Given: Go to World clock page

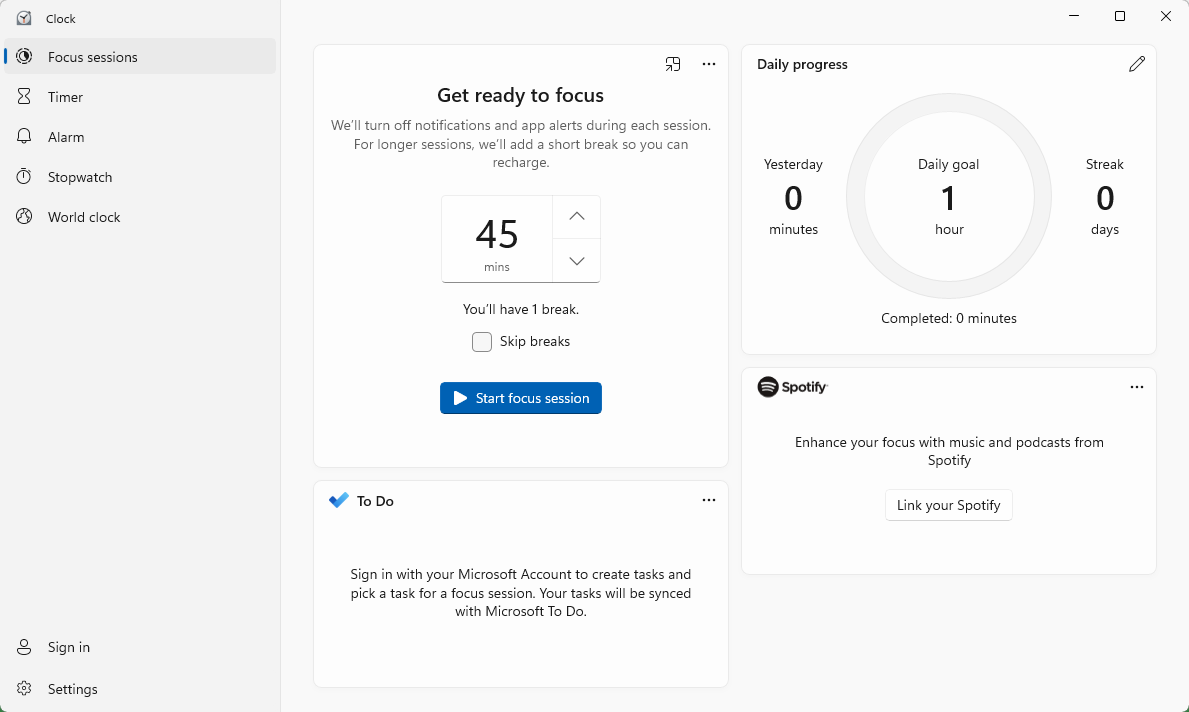Looking at the screenshot, I should tap(84, 217).
